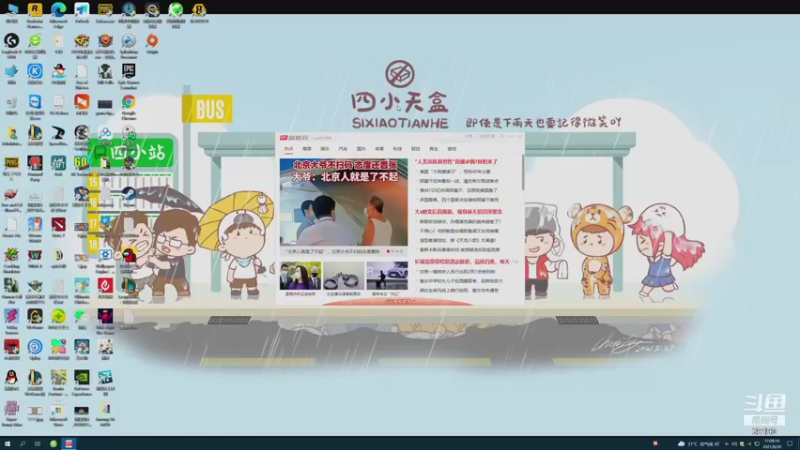This screenshot has height=450, width=800.
Task: Open the Recycle Bin desktop icon
Action: [11, 102]
